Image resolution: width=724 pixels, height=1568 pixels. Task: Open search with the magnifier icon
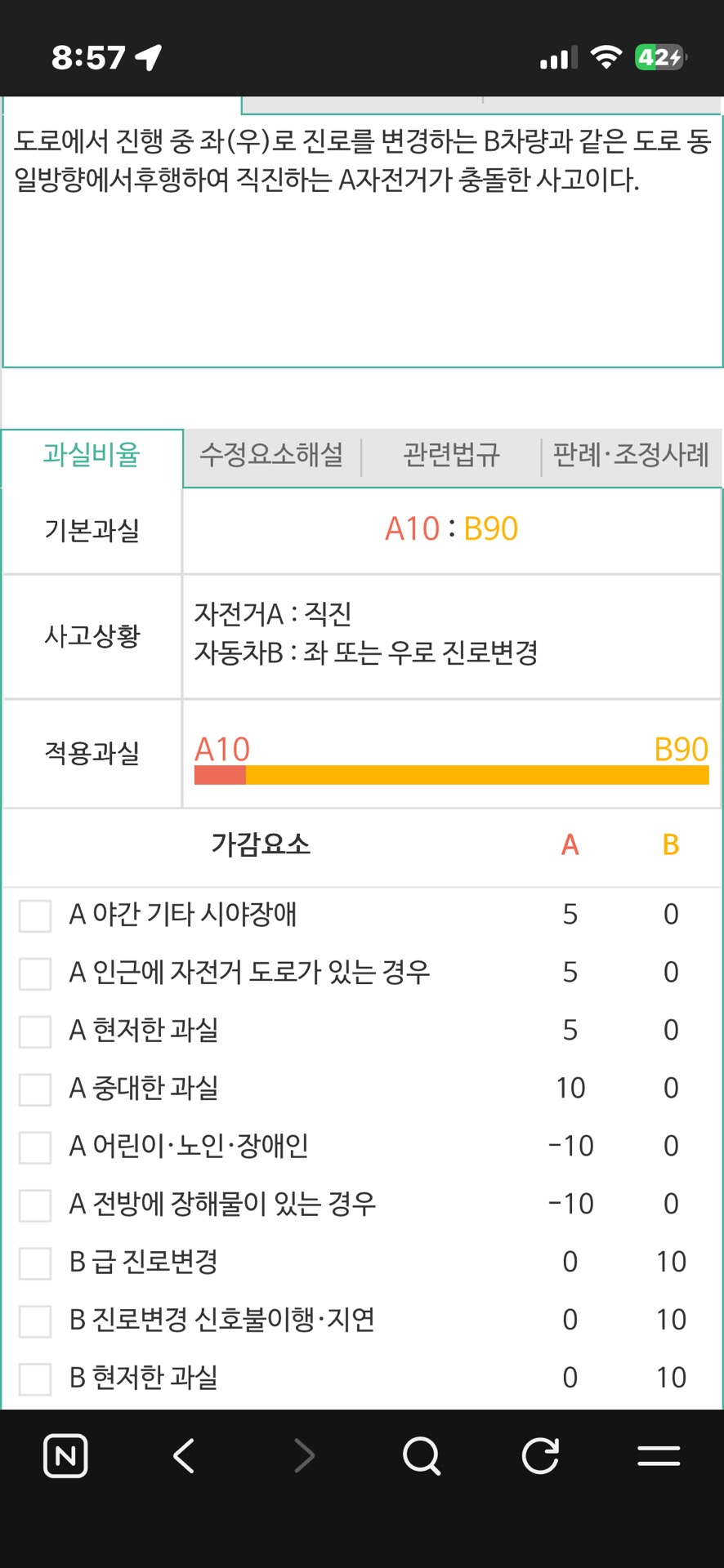[x=422, y=1455]
